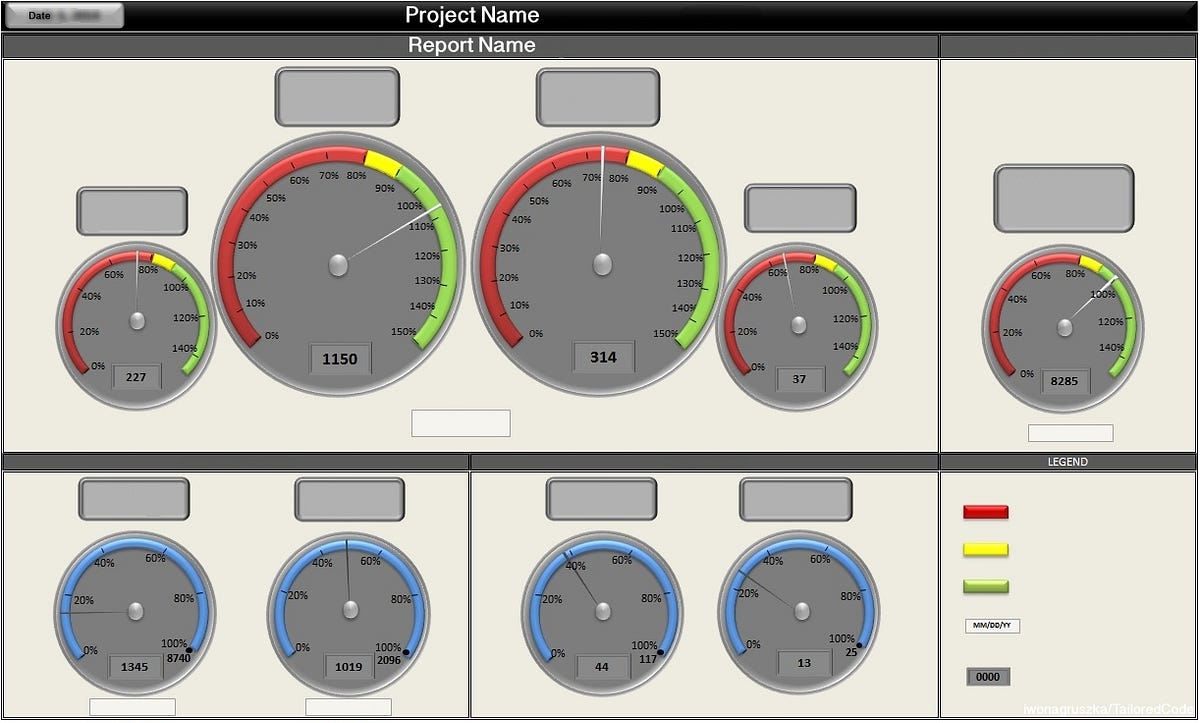Image resolution: width=1200 pixels, height=723 pixels.
Task: Select the gauge showing value 314
Action: click(x=601, y=262)
